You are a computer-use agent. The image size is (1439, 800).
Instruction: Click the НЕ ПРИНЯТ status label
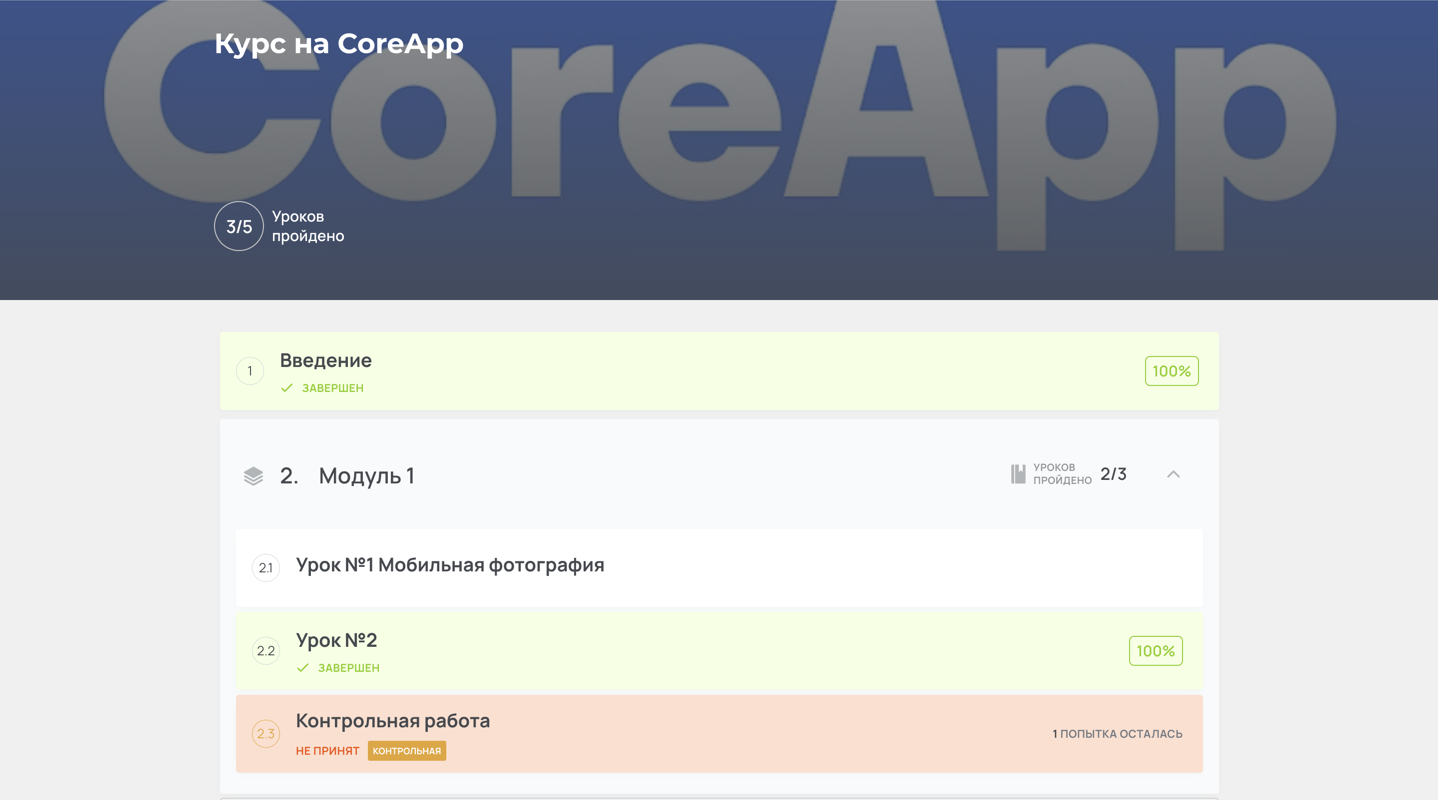click(x=327, y=751)
